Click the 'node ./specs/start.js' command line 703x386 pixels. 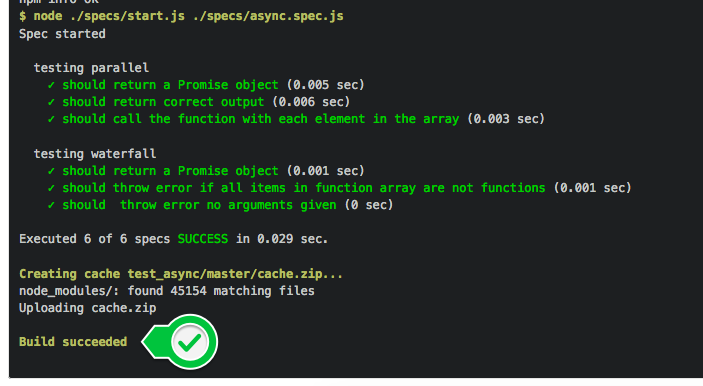point(181,16)
